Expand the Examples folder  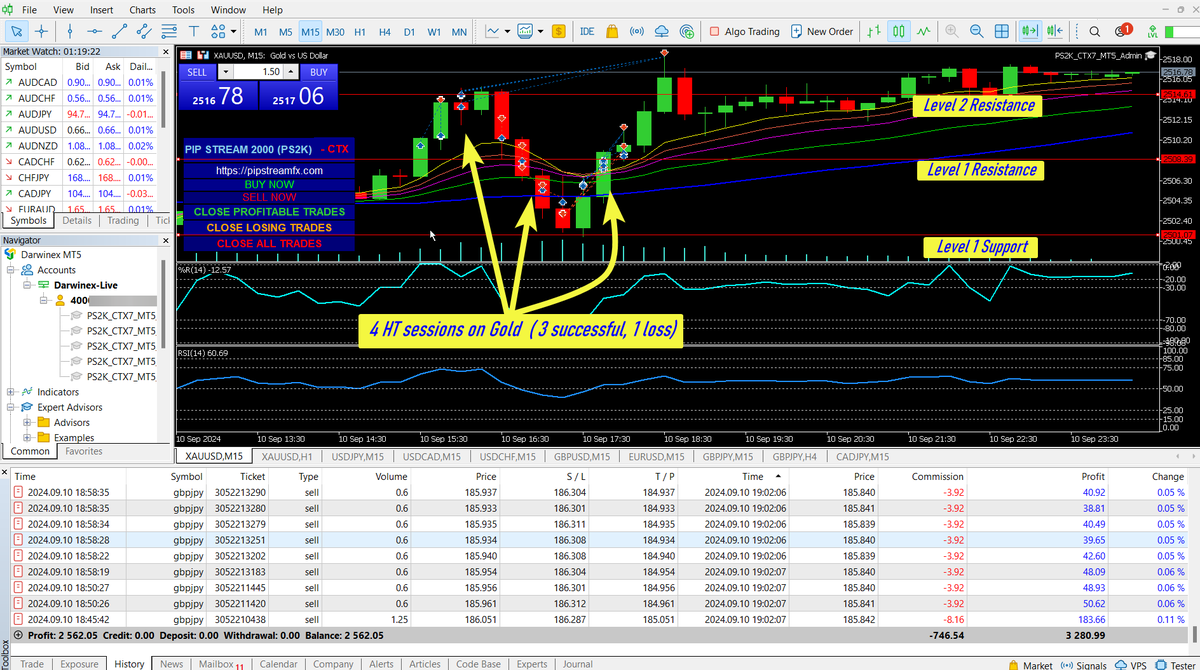27,437
